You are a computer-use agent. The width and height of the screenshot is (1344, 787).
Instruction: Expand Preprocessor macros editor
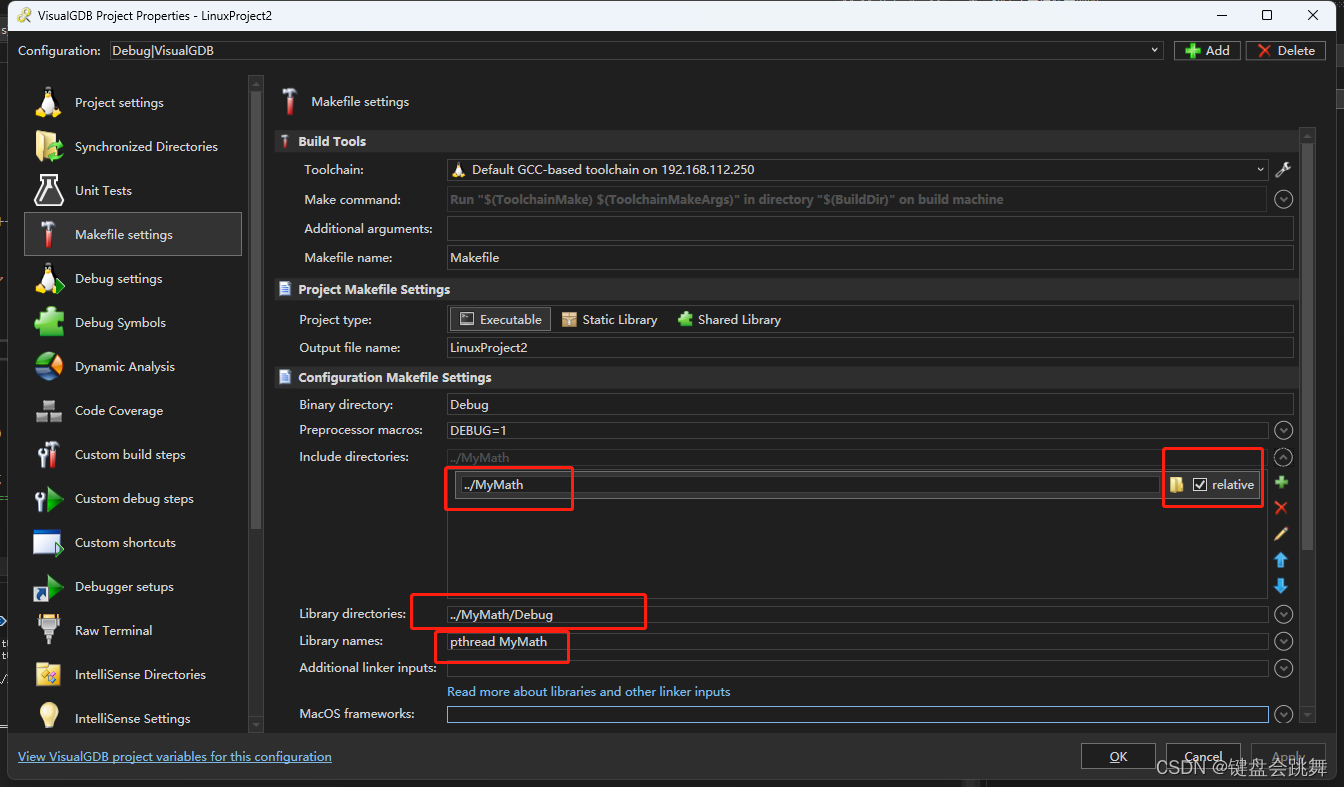(x=1284, y=431)
